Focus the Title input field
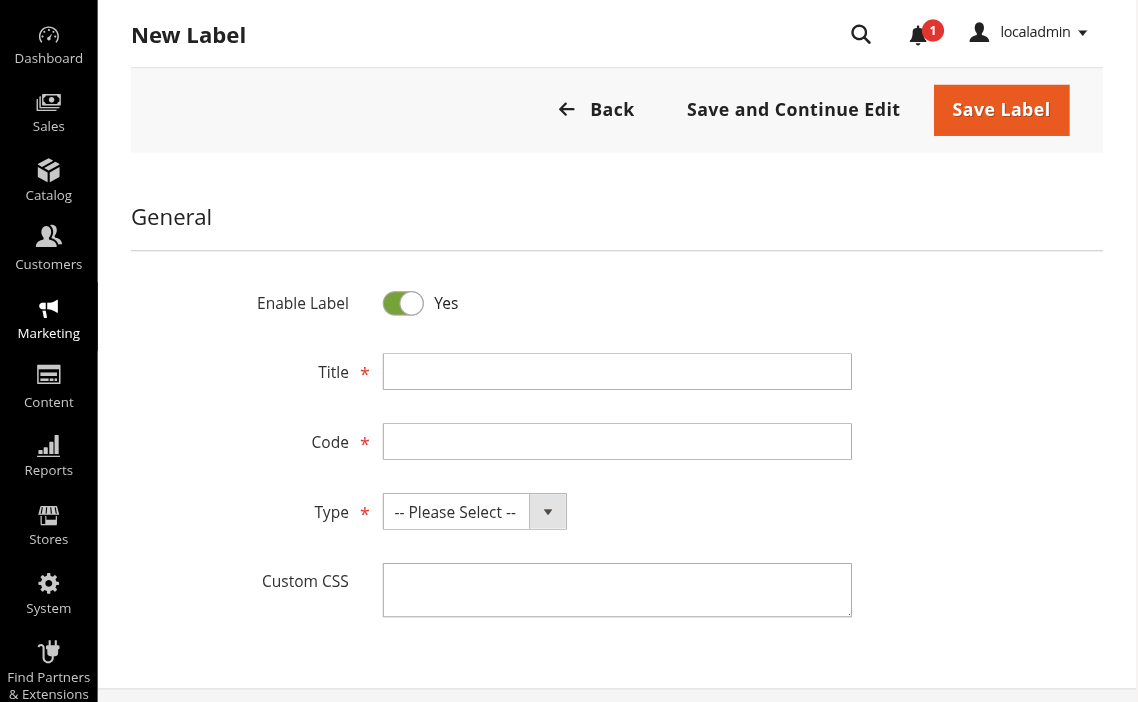The width and height of the screenshot is (1138, 702). [617, 371]
